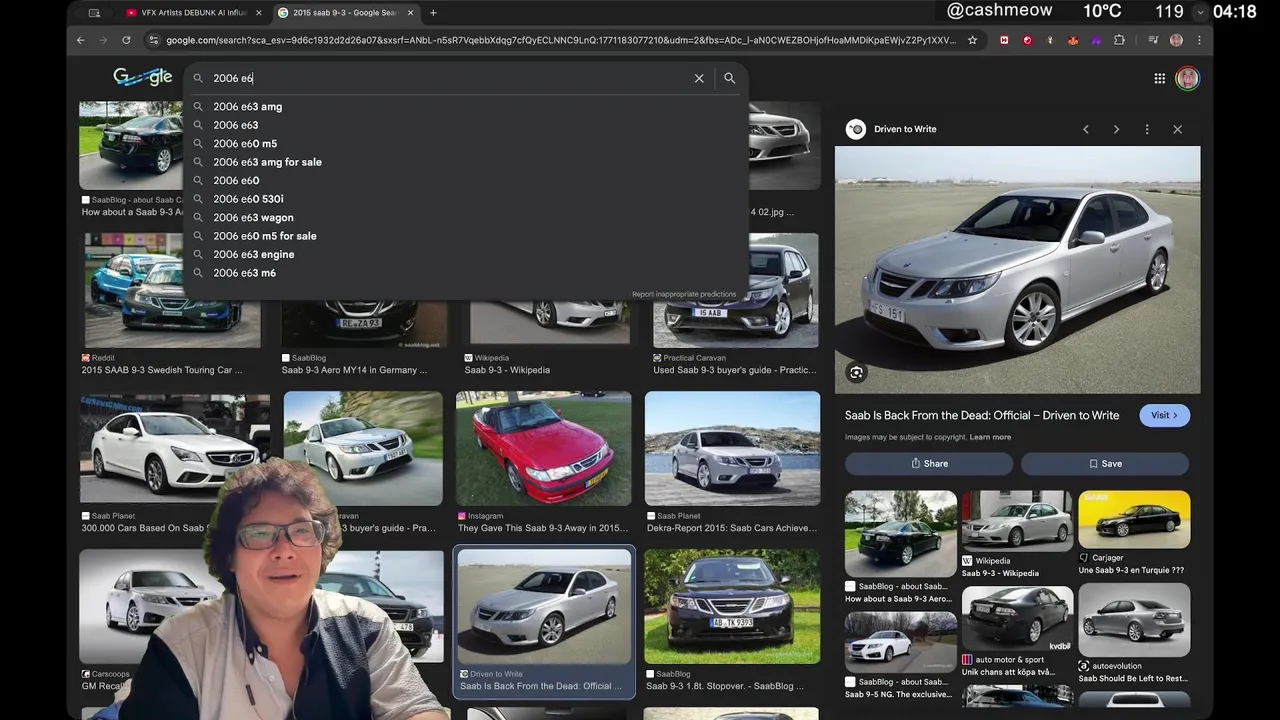Open the Google apps grid icon
Image resolution: width=1280 pixels, height=720 pixels.
(x=1159, y=78)
